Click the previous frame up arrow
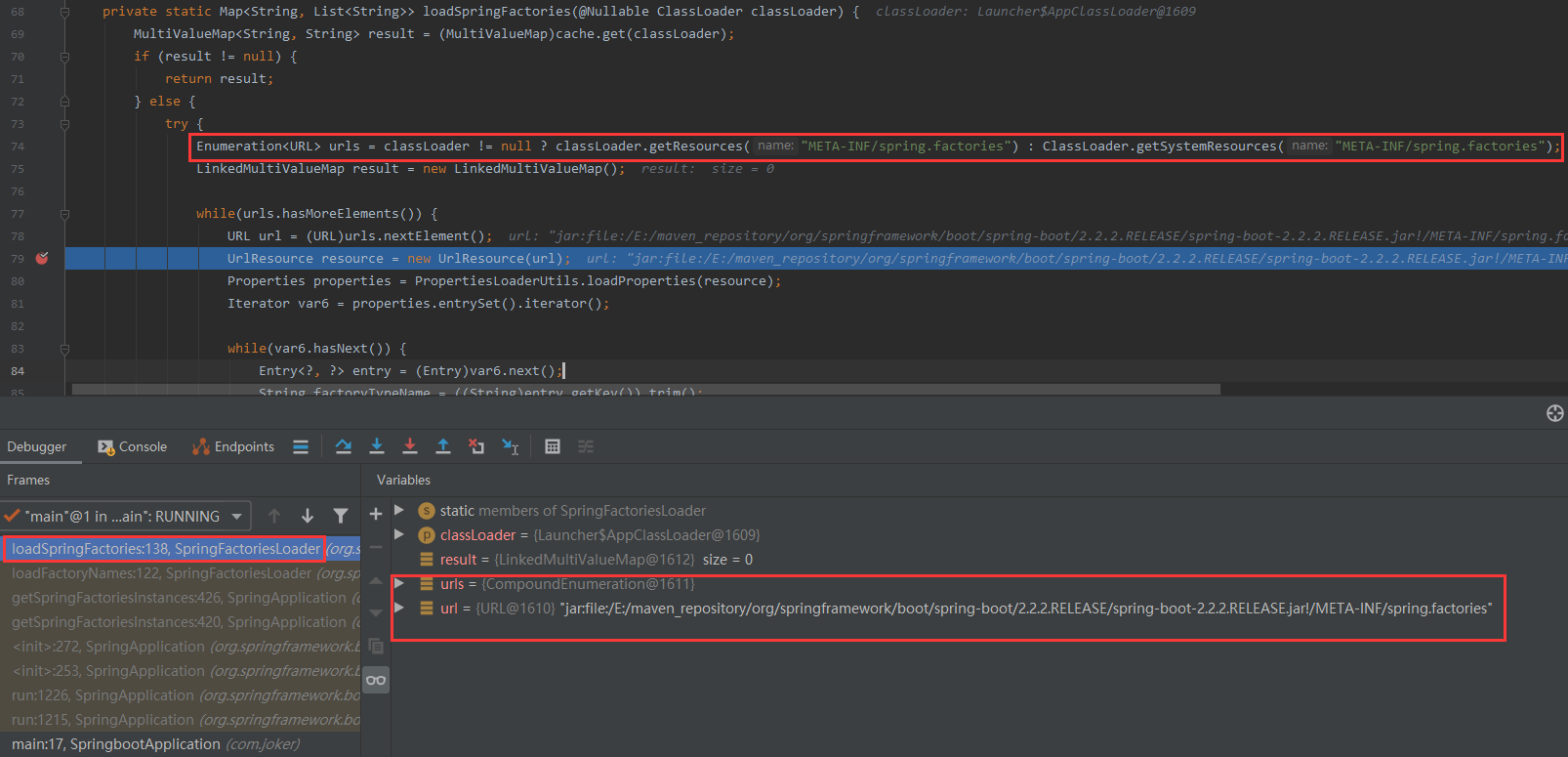1568x757 pixels. coord(274,516)
